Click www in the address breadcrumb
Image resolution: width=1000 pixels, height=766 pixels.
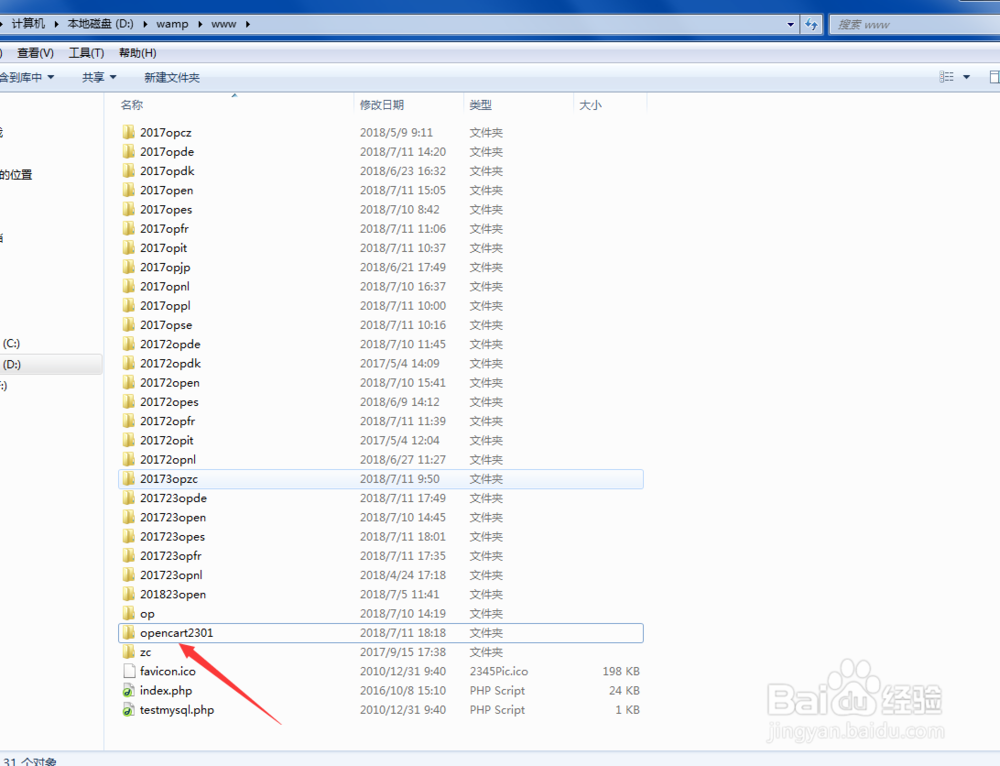click(x=223, y=24)
